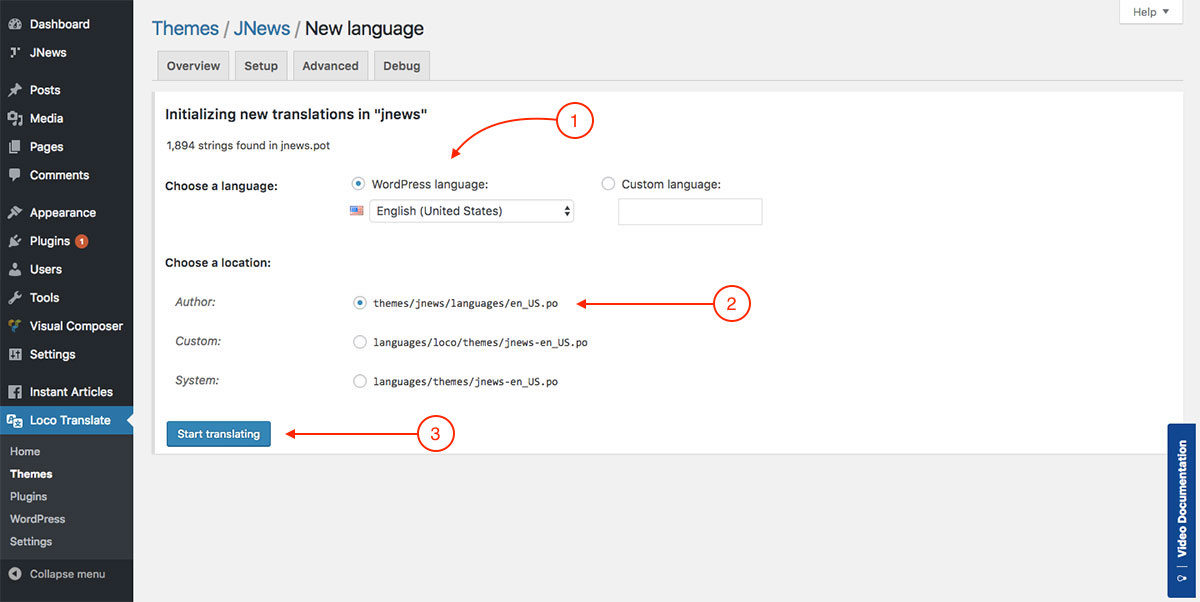Open the Video Documentation side tab

pos(1182,510)
